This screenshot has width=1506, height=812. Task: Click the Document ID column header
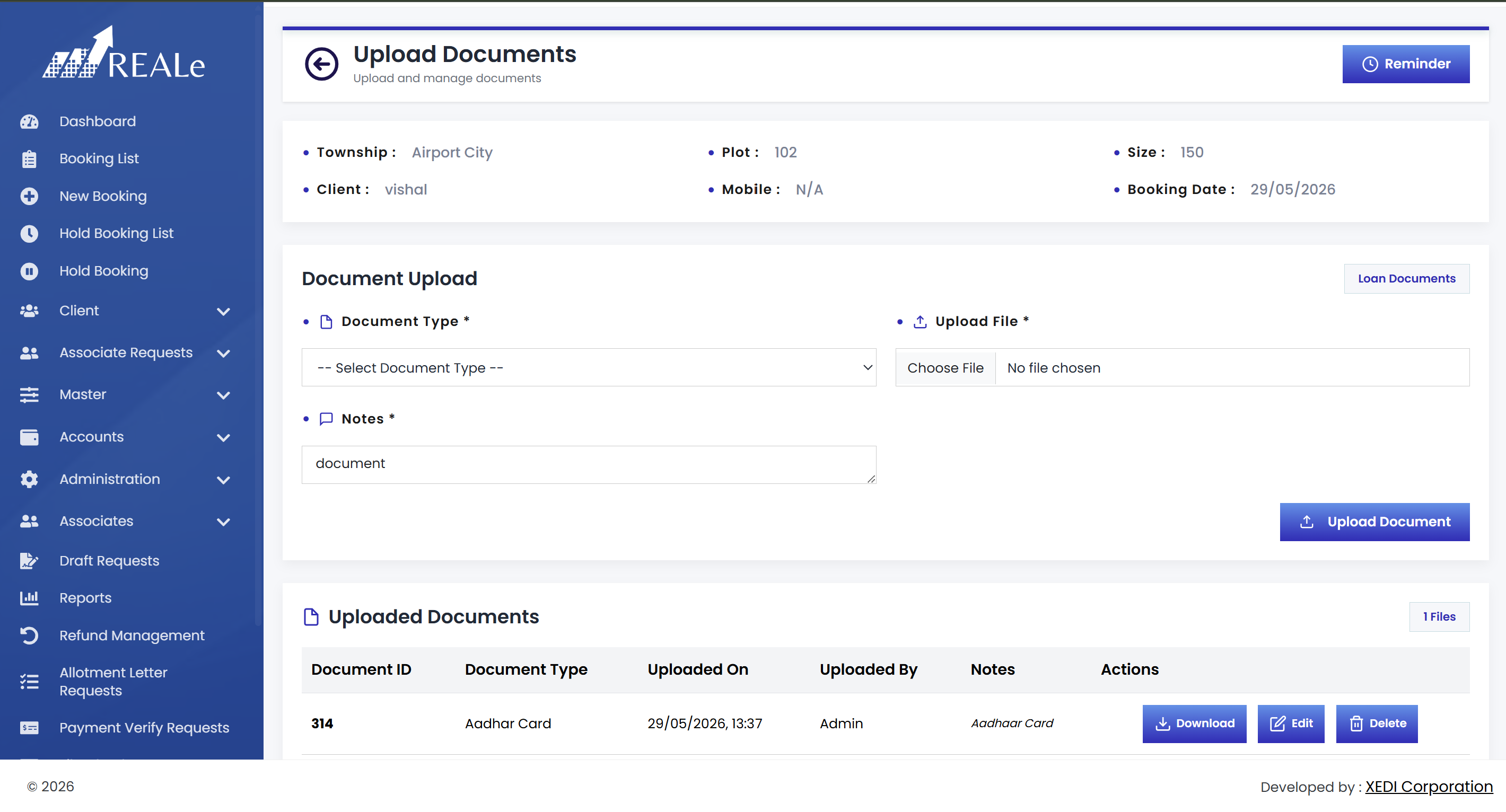(x=361, y=669)
